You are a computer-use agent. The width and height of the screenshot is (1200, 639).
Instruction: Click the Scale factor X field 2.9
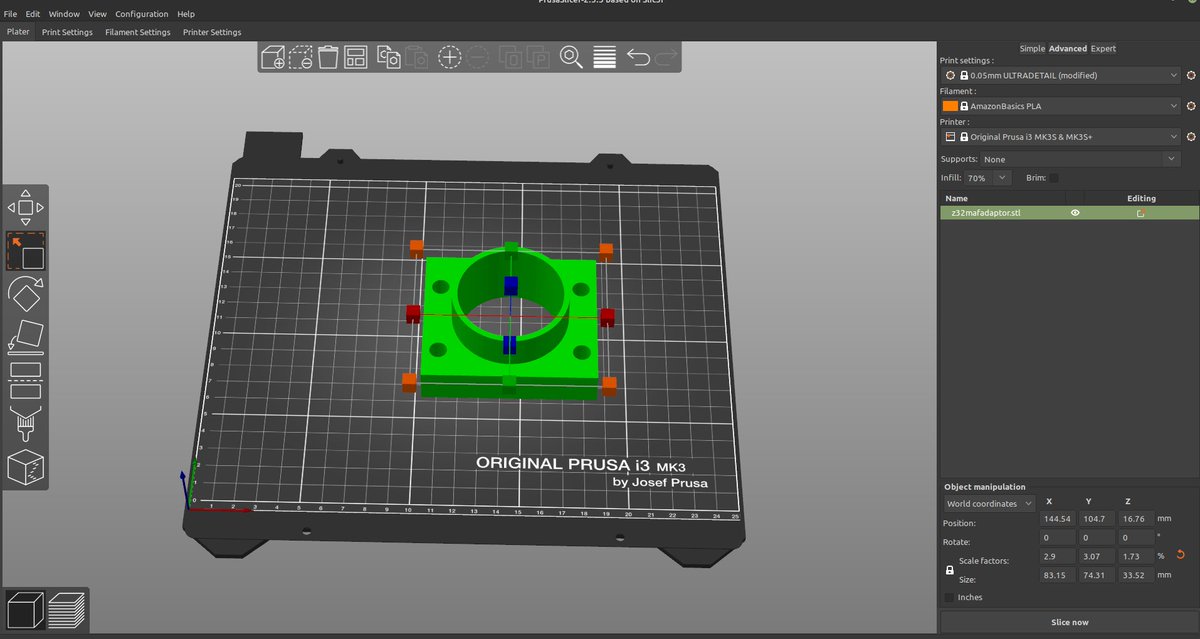(x=1057, y=555)
